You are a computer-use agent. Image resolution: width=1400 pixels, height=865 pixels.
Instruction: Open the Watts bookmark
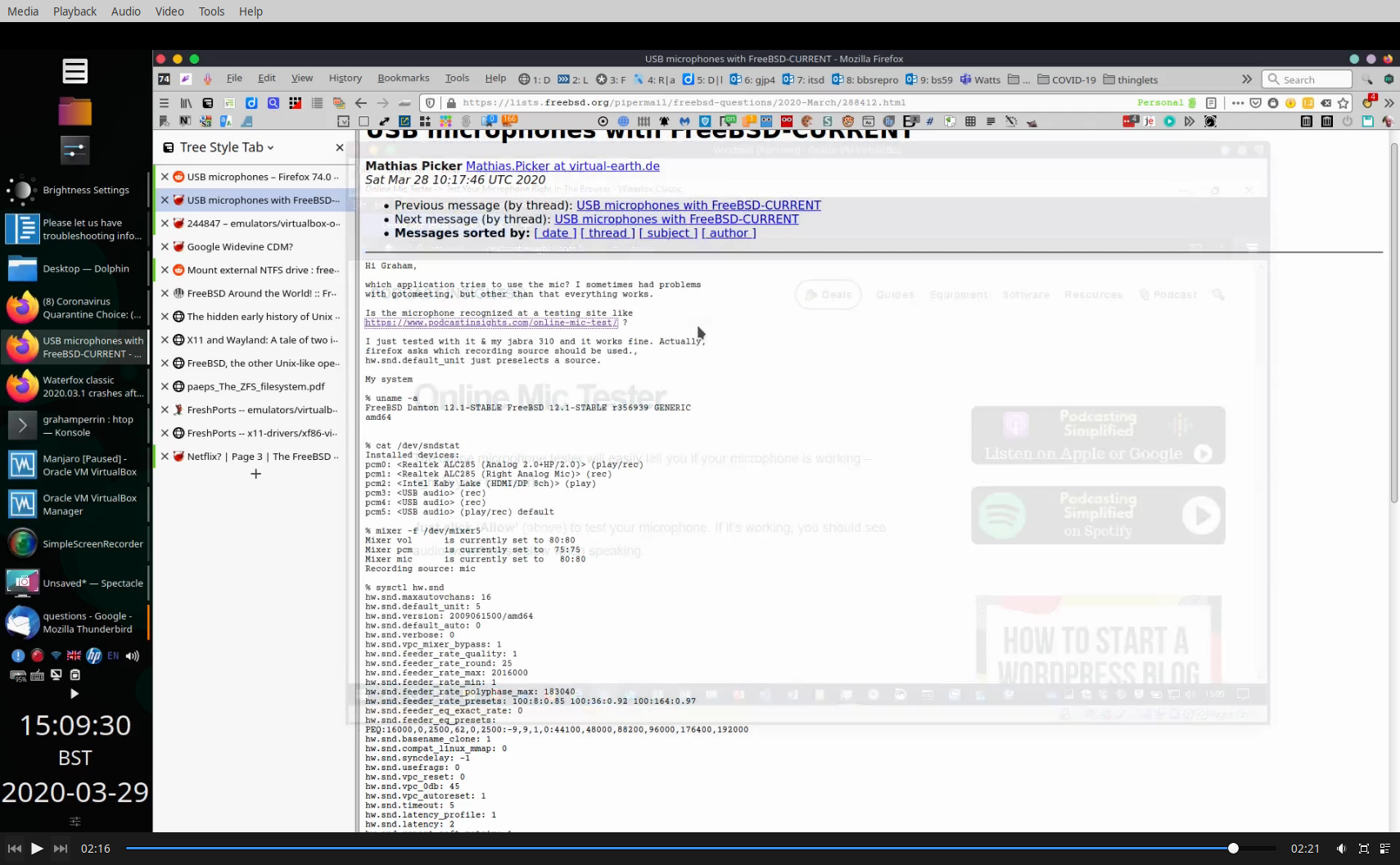pos(980,79)
